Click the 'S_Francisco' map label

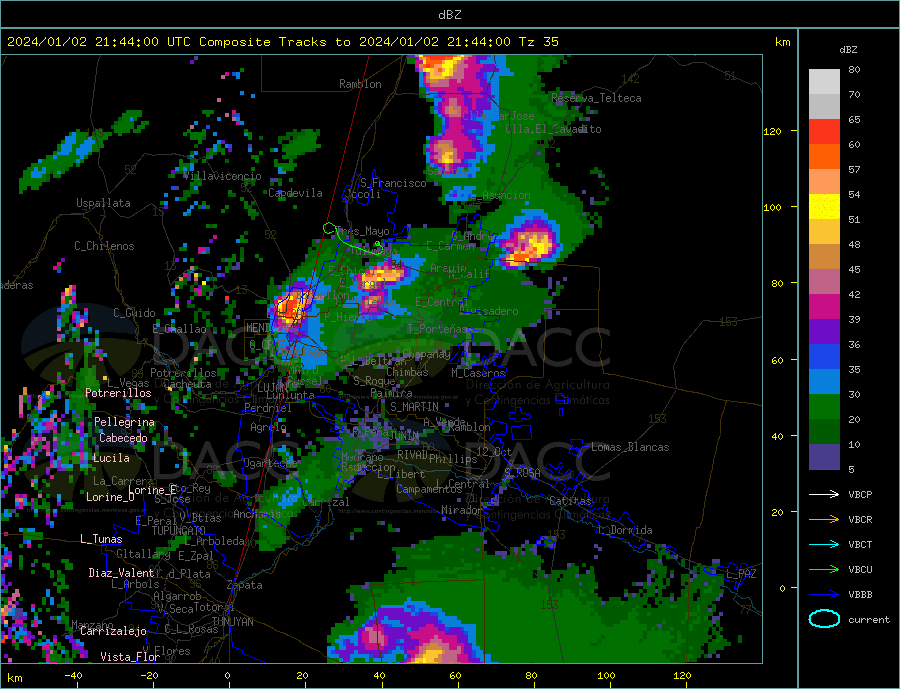tap(393, 183)
